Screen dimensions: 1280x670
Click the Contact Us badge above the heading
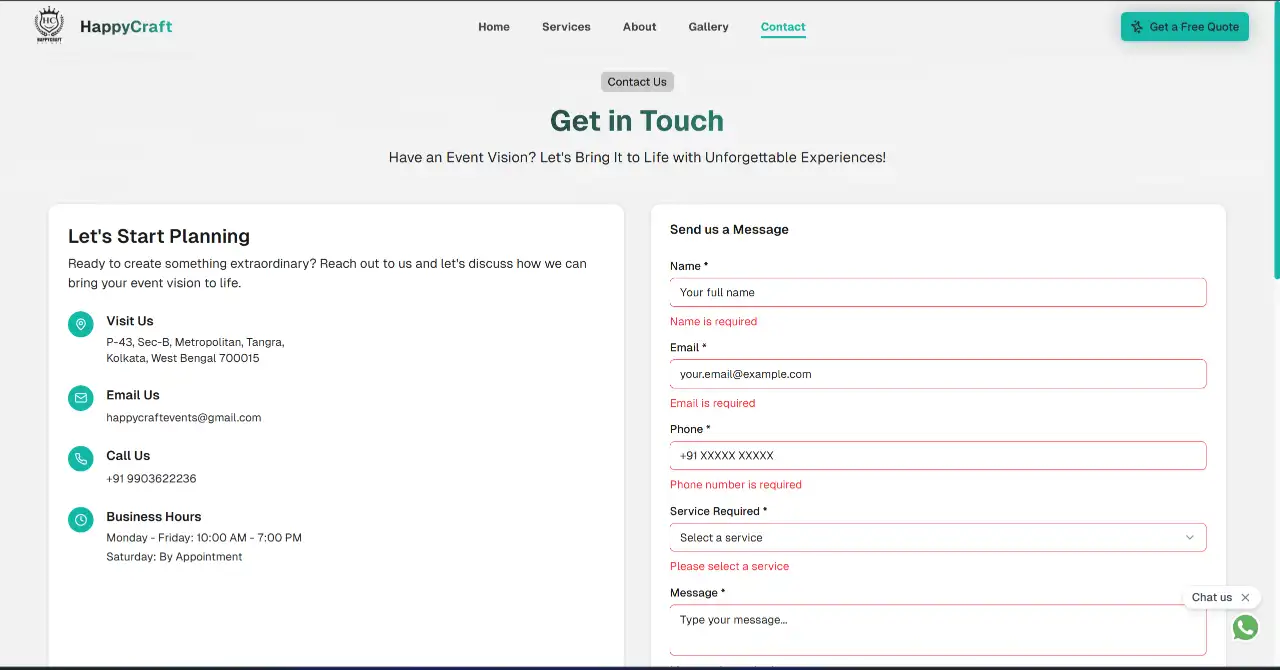pyautogui.click(x=637, y=81)
